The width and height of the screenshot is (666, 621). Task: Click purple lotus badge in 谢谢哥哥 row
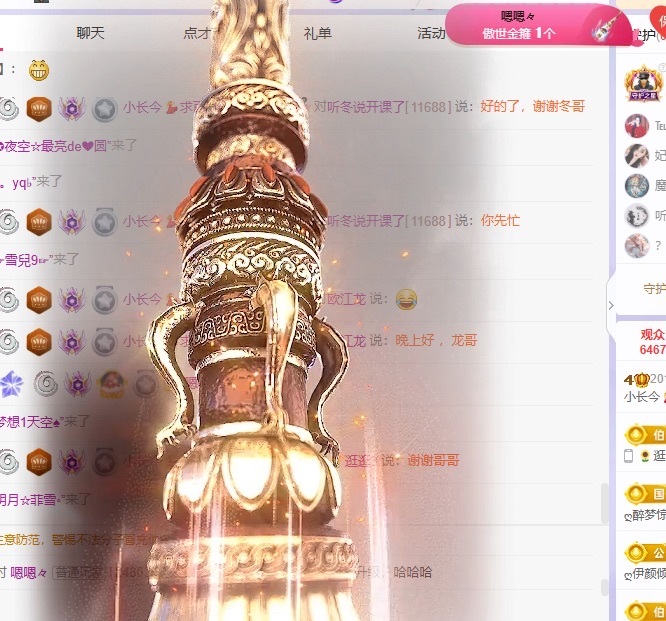(x=71, y=462)
